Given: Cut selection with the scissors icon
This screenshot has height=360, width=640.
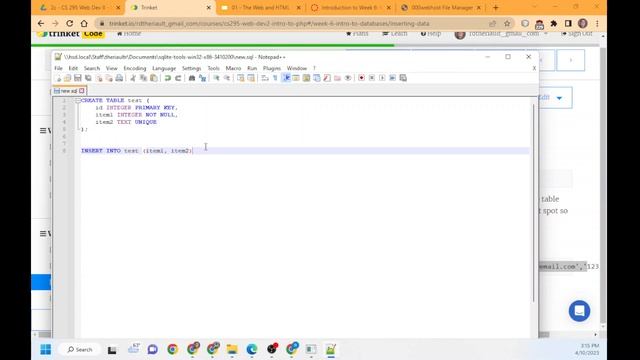Looking at the screenshot, I should pyautogui.click(x=133, y=78).
